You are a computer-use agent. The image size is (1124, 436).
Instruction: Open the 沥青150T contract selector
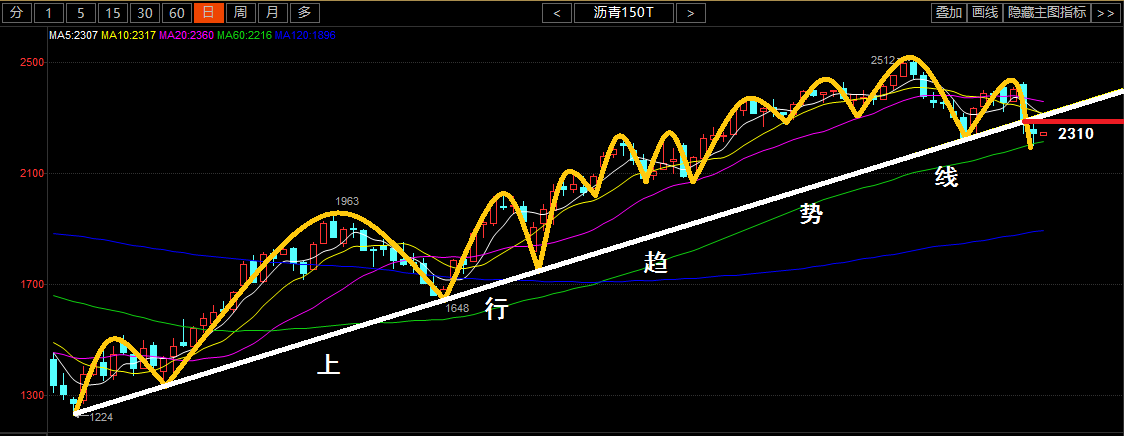pyautogui.click(x=624, y=13)
